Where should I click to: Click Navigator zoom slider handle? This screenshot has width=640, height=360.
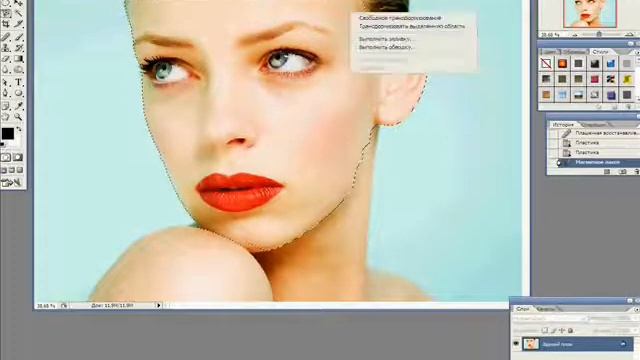click(x=599, y=35)
